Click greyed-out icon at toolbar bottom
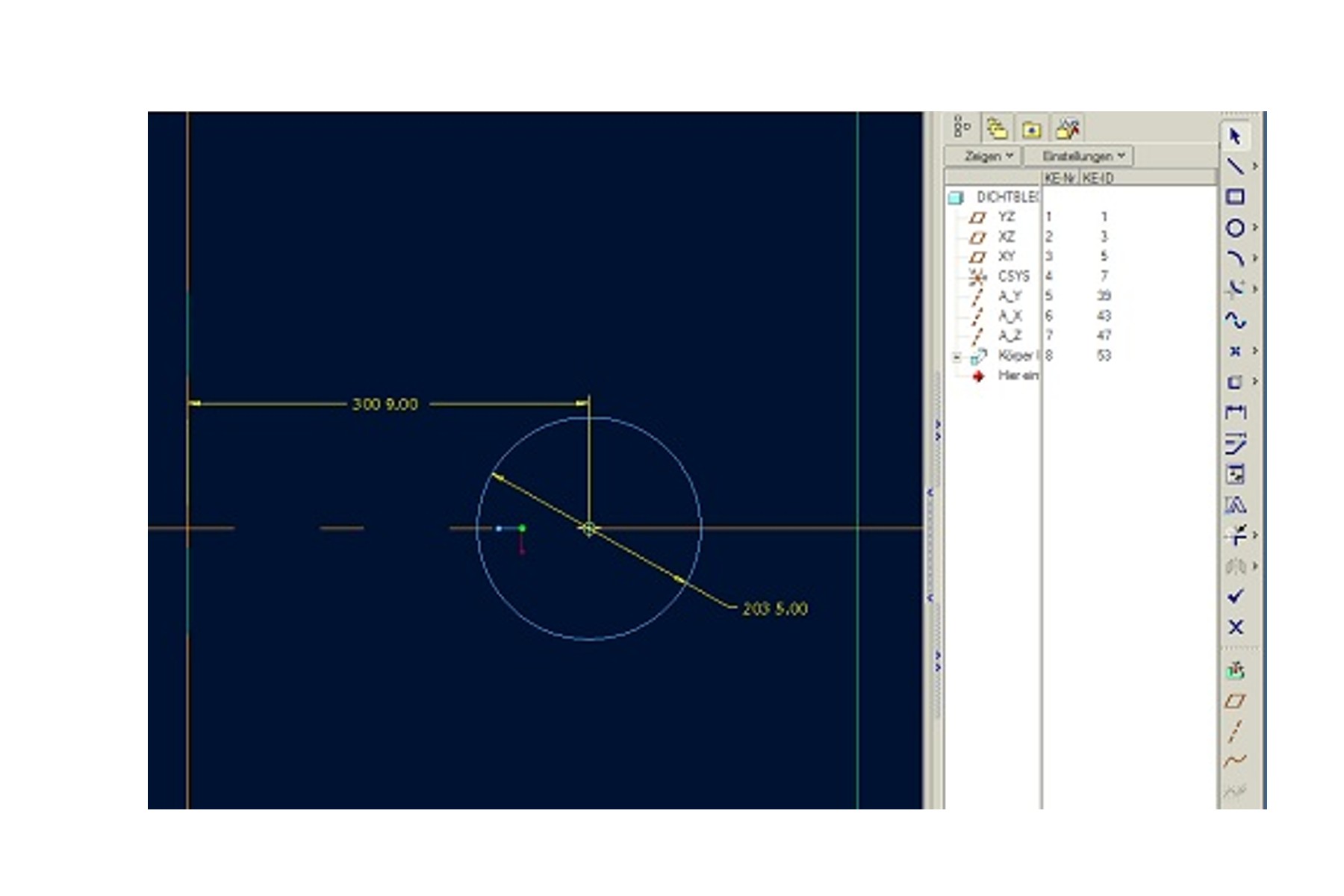 click(1235, 791)
